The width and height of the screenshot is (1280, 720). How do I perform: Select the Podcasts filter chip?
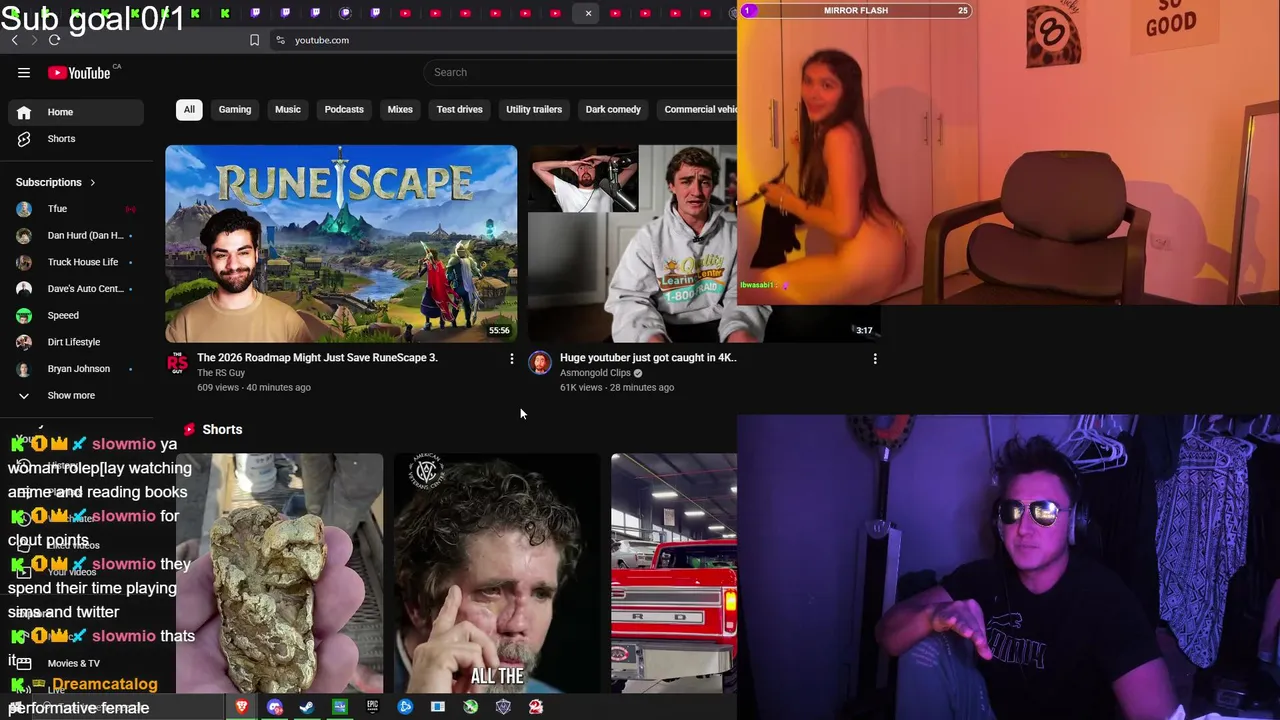(344, 109)
